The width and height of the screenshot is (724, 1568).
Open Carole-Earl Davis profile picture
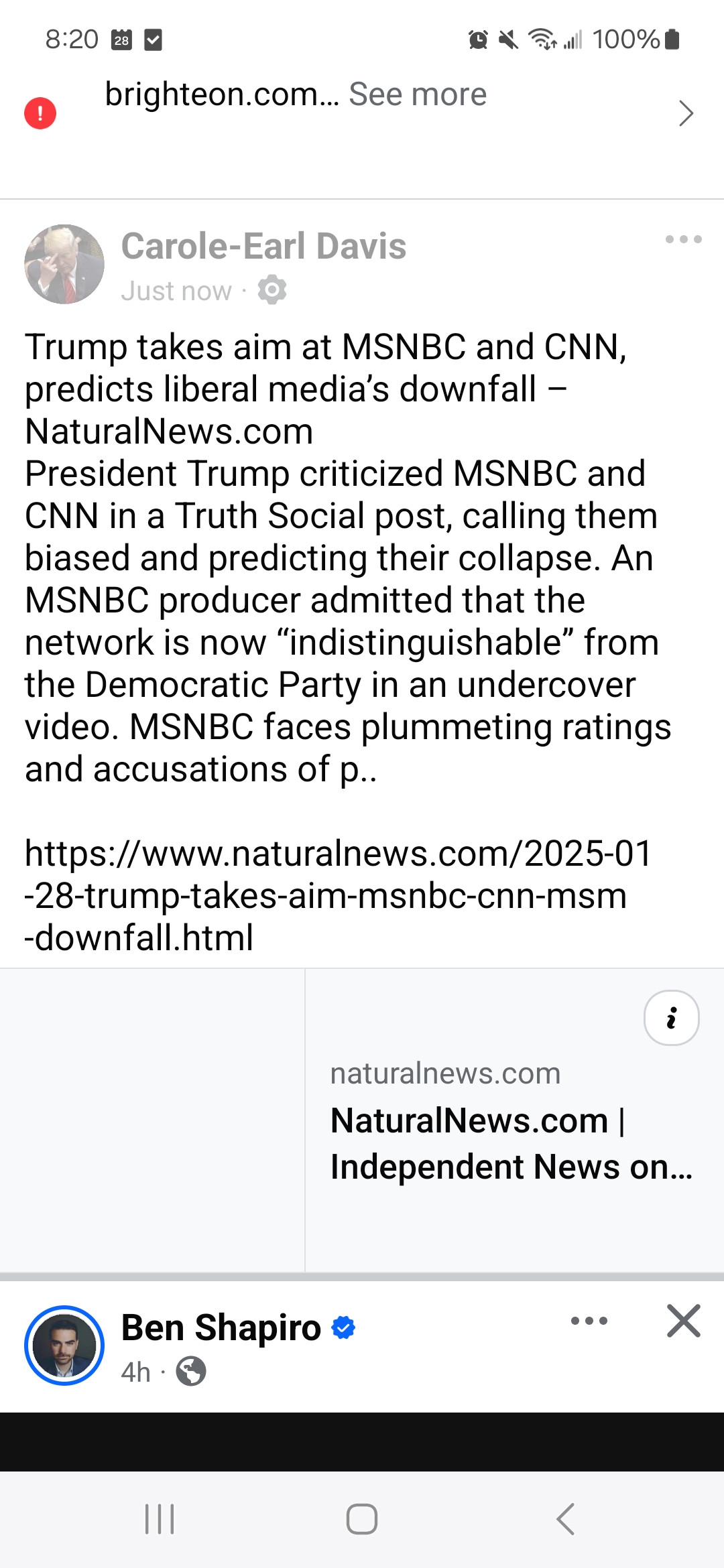(64, 264)
